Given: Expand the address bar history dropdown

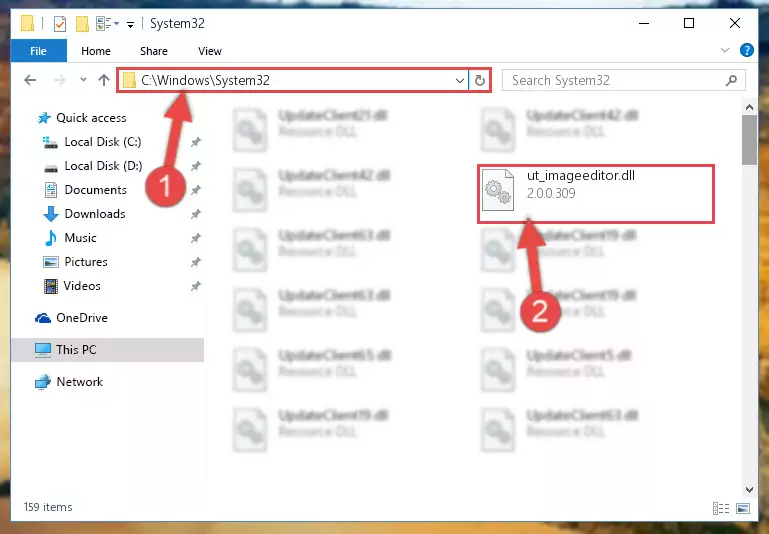Looking at the screenshot, I should (x=460, y=80).
